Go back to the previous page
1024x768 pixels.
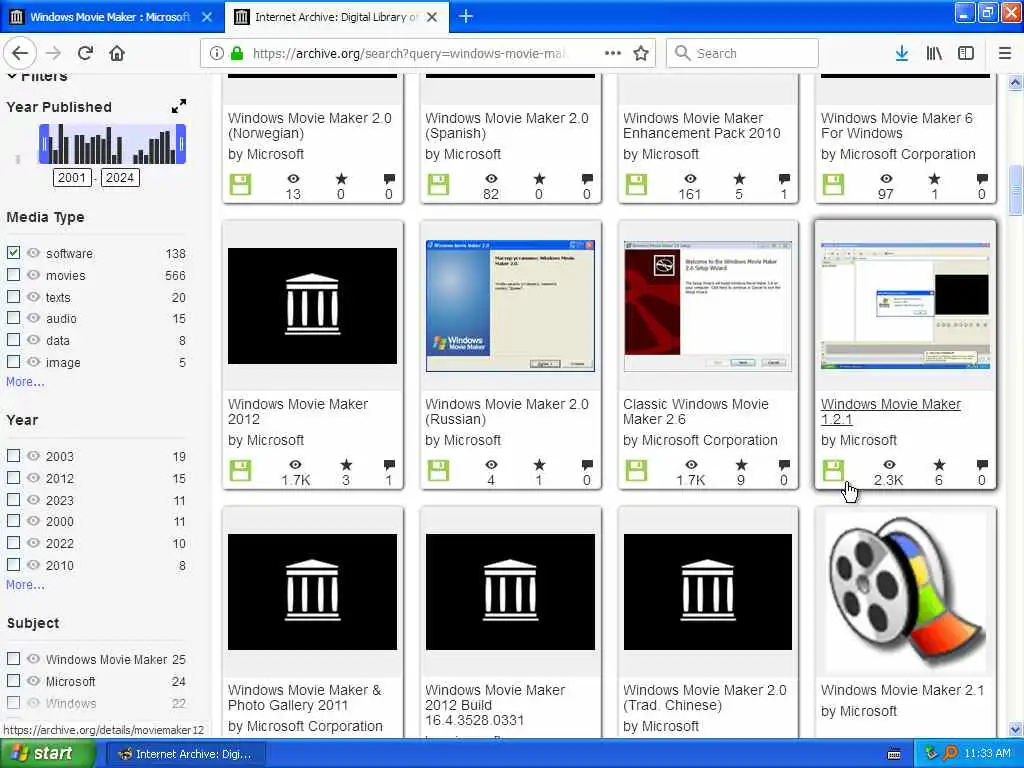coord(20,53)
